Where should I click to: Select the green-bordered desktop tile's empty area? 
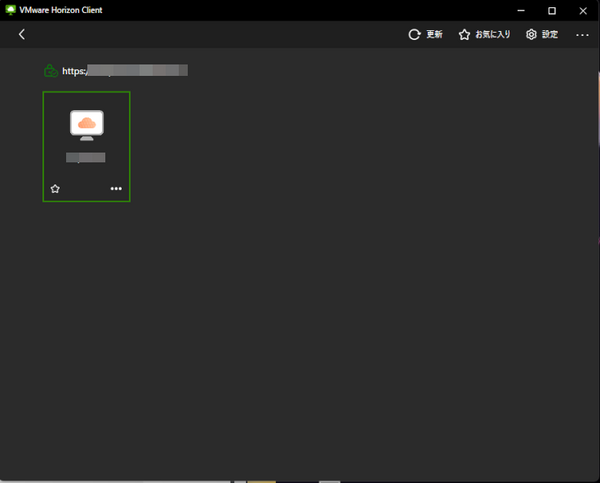86,176
